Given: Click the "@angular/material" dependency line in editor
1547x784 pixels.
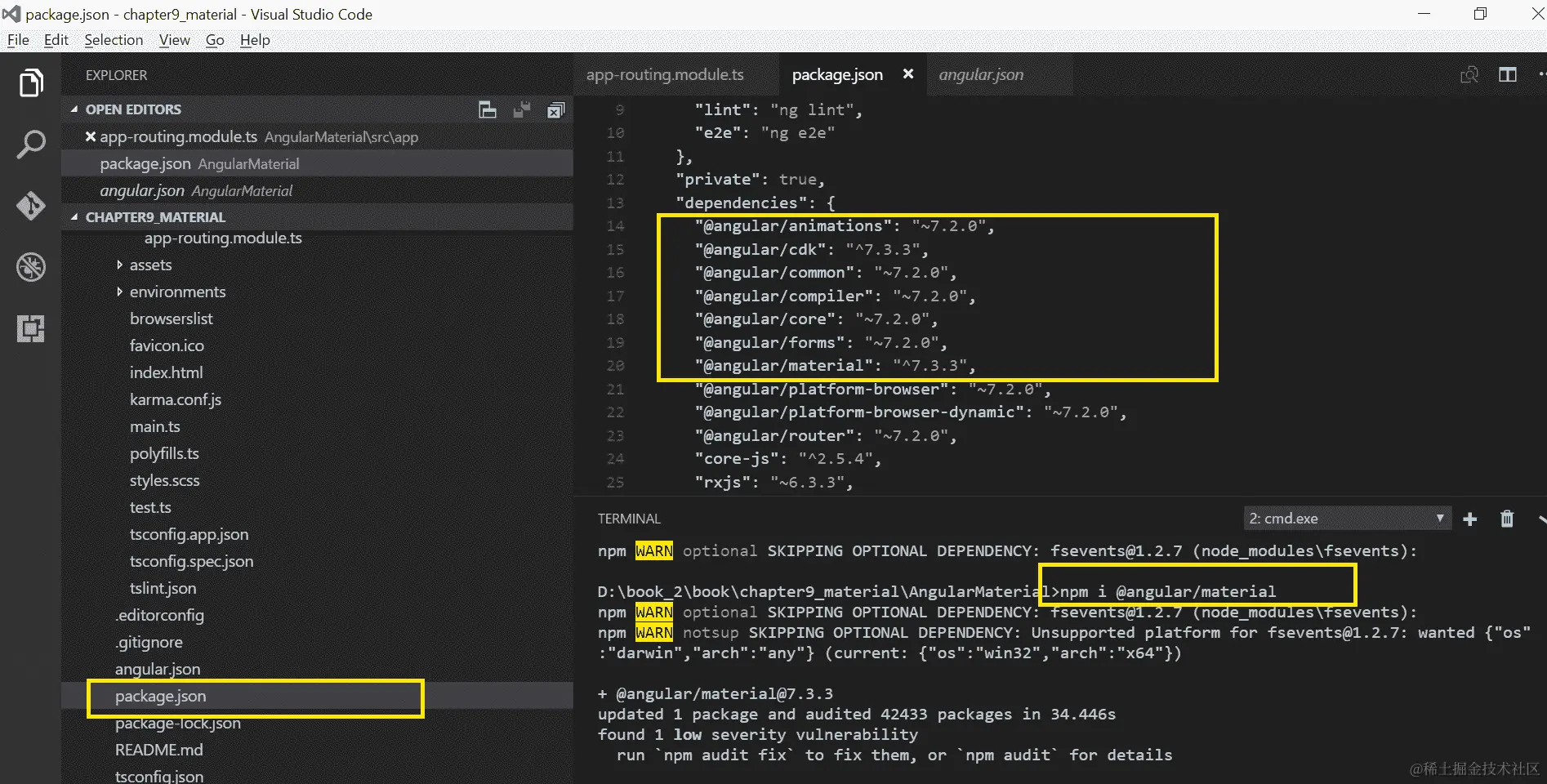Looking at the screenshot, I should coord(835,366).
